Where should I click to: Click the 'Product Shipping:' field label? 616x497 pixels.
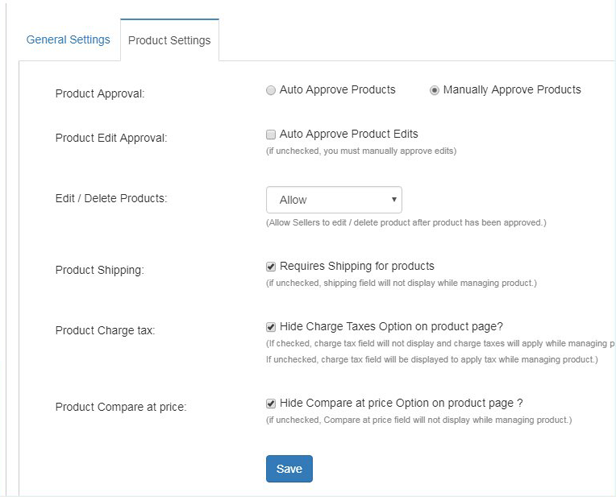101,271
